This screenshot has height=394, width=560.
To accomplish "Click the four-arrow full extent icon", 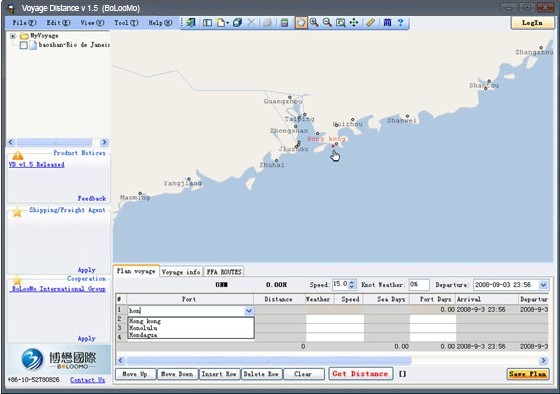I will 354,23.
